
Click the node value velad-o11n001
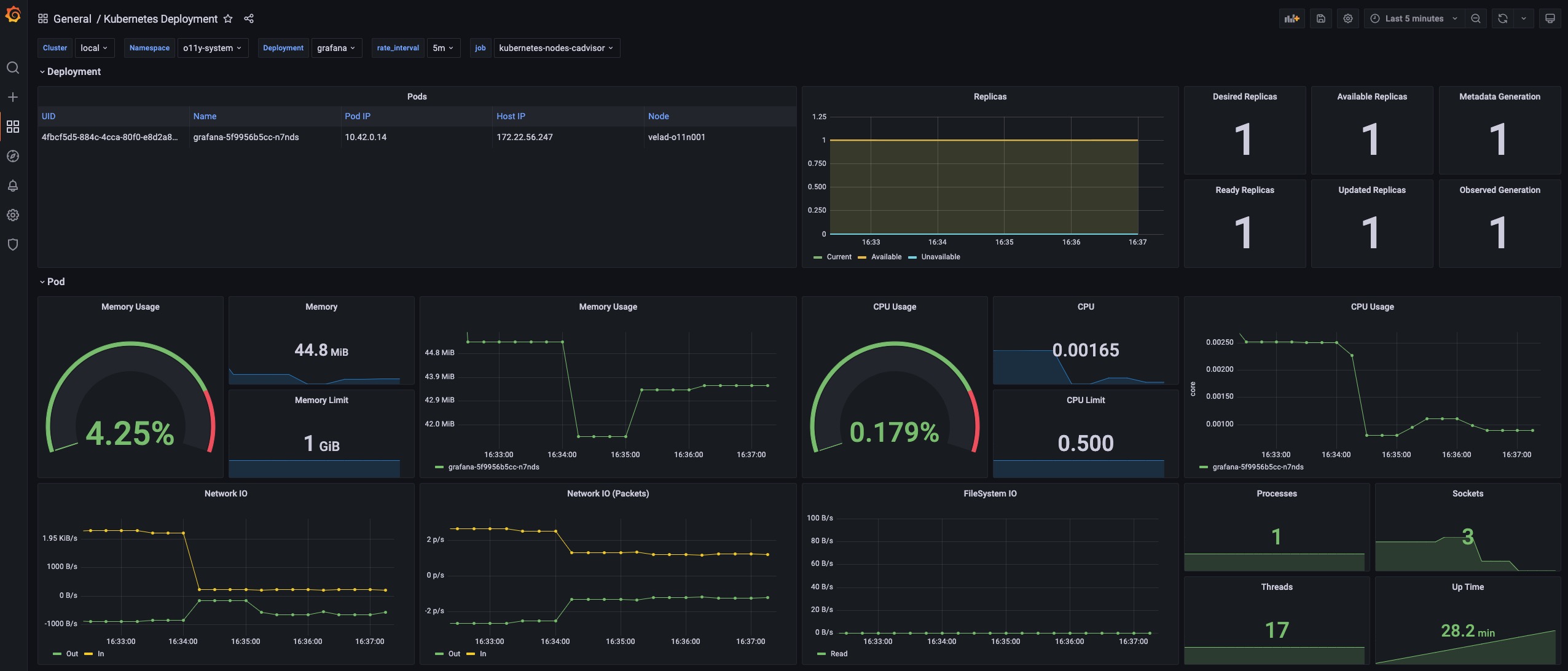pyautogui.click(x=676, y=137)
